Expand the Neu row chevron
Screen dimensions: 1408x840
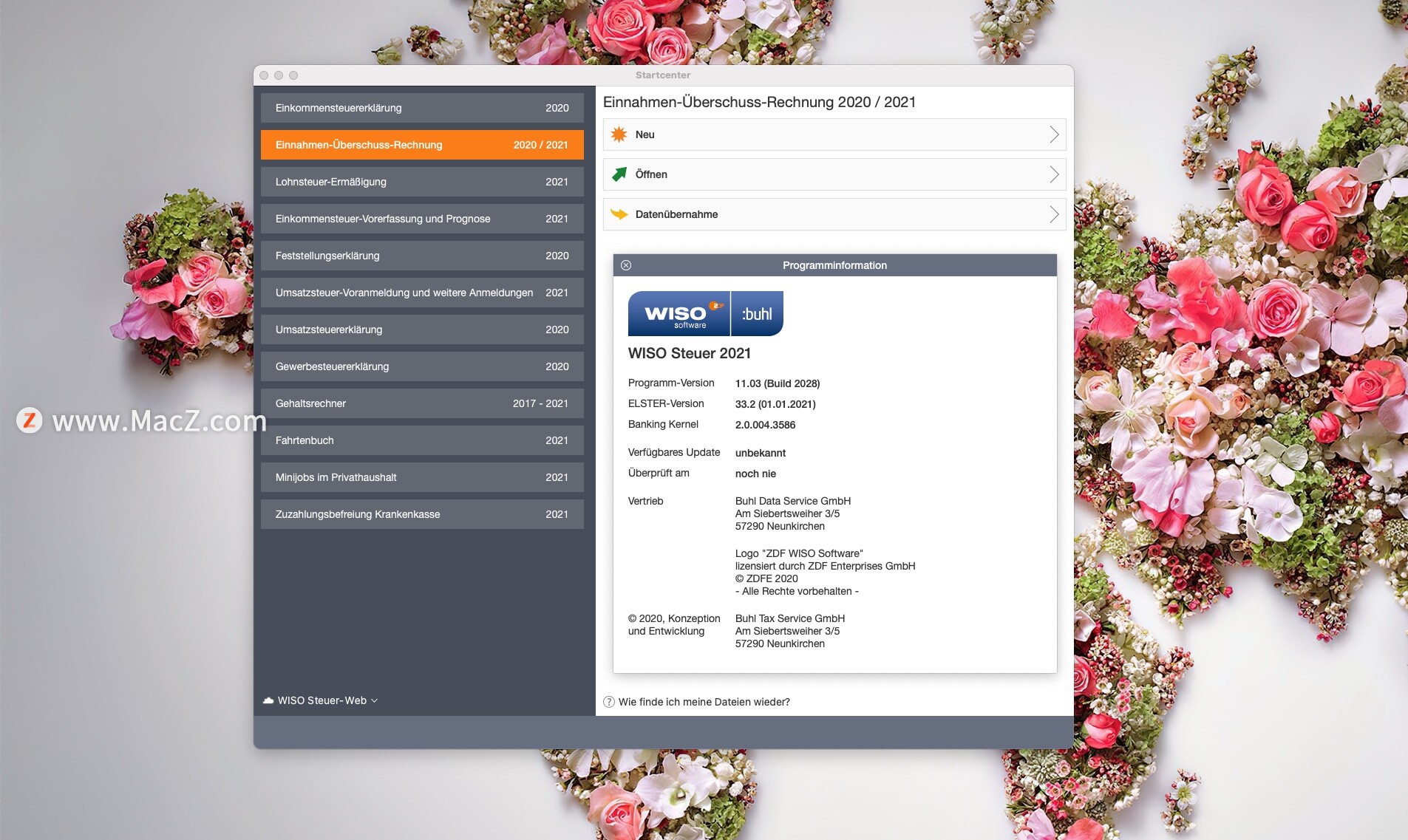(1054, 134)
